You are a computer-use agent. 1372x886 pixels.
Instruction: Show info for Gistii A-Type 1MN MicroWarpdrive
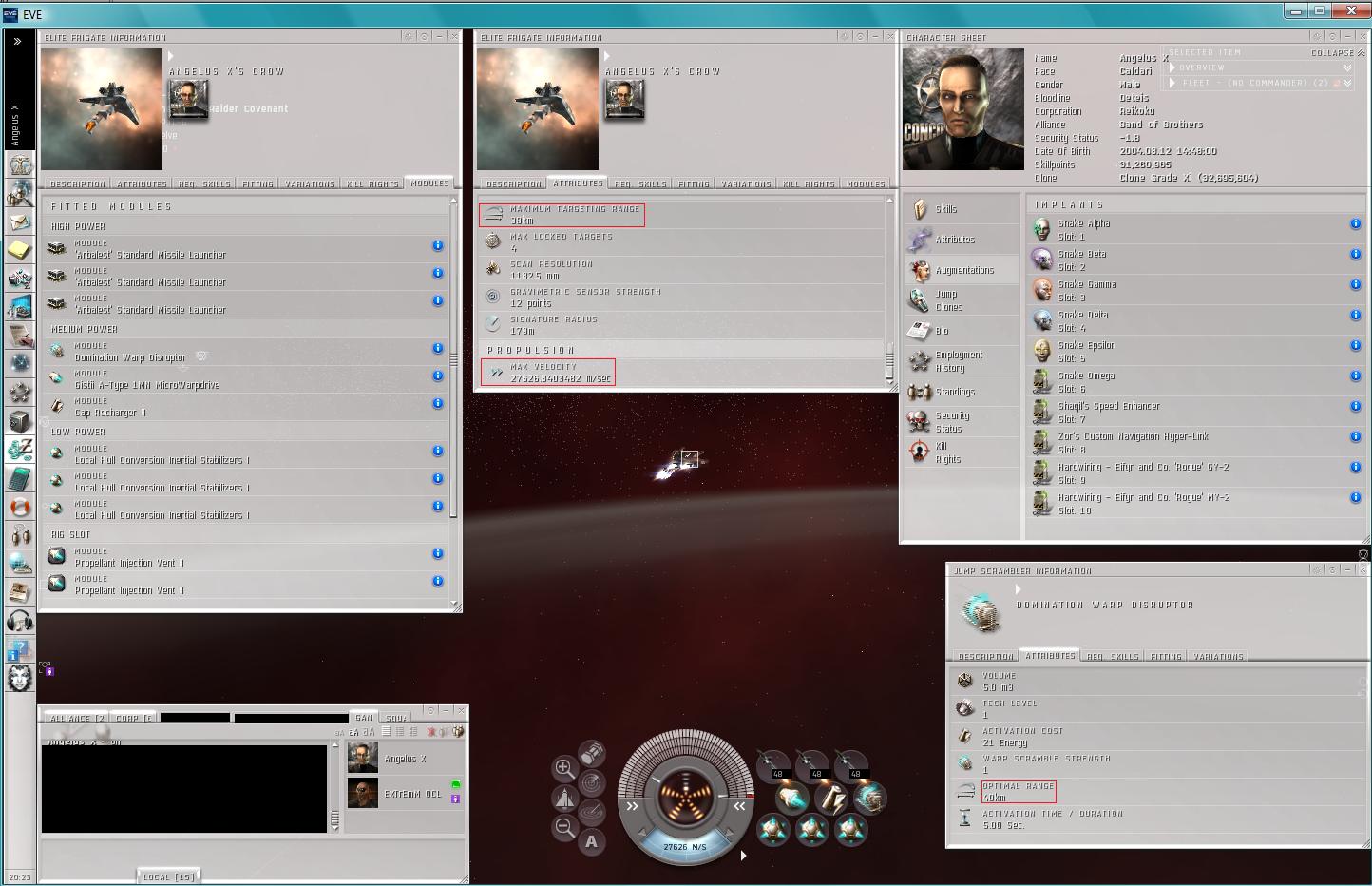pos(438,376)
